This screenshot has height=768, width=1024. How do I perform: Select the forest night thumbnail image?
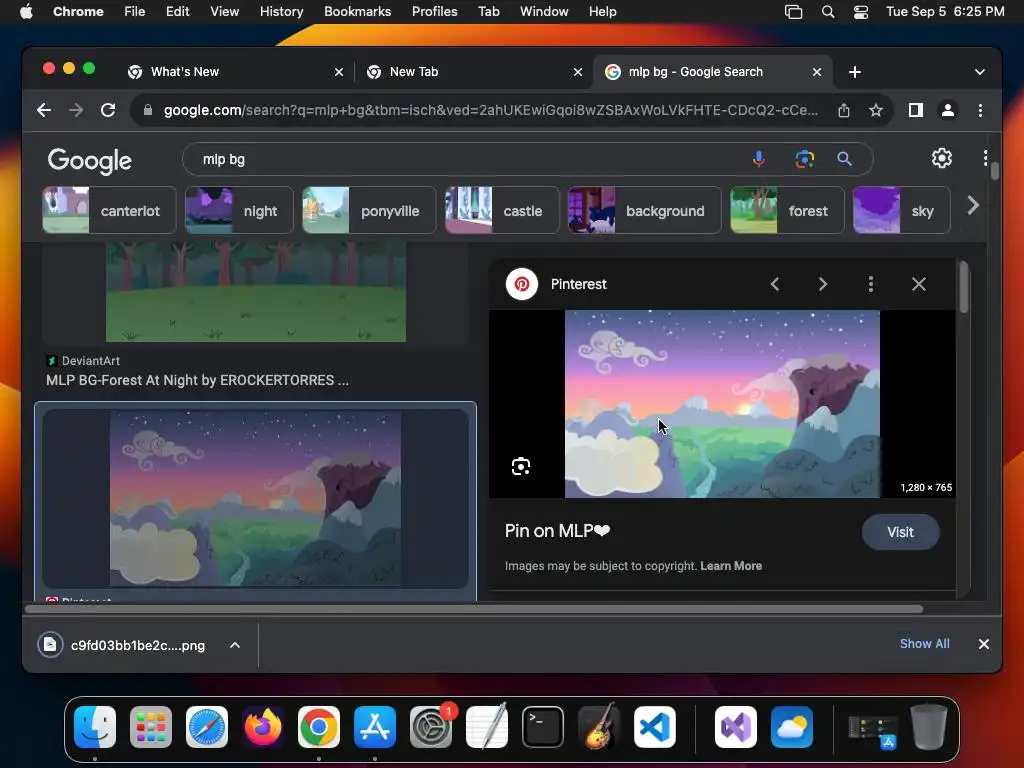click(x=256, y=291)
